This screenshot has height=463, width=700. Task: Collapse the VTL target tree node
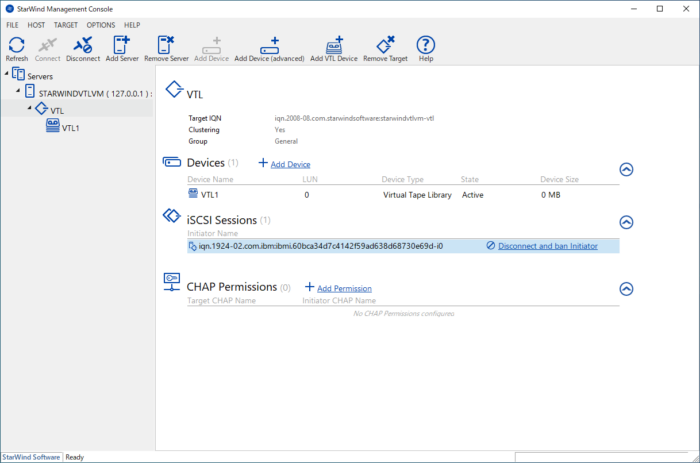tap(29, 108)
